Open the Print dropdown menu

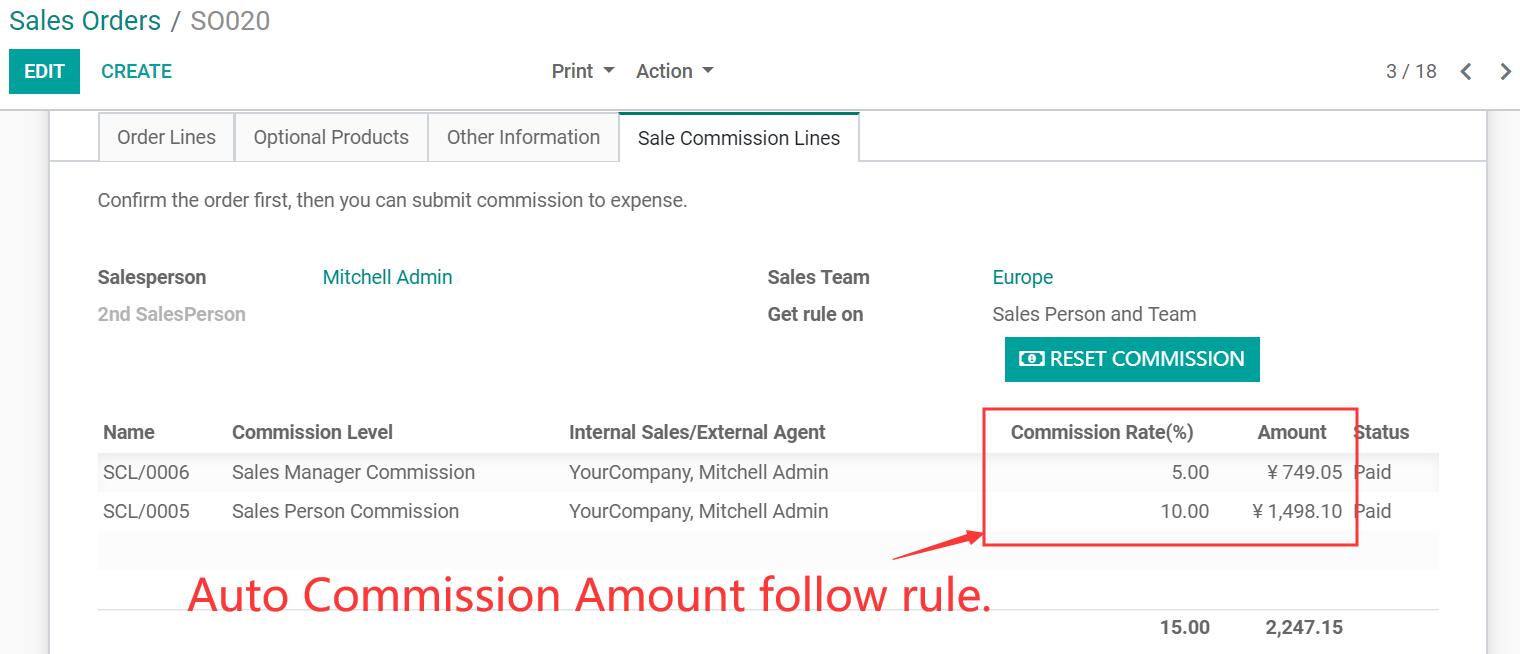click(x=583, y=71)
